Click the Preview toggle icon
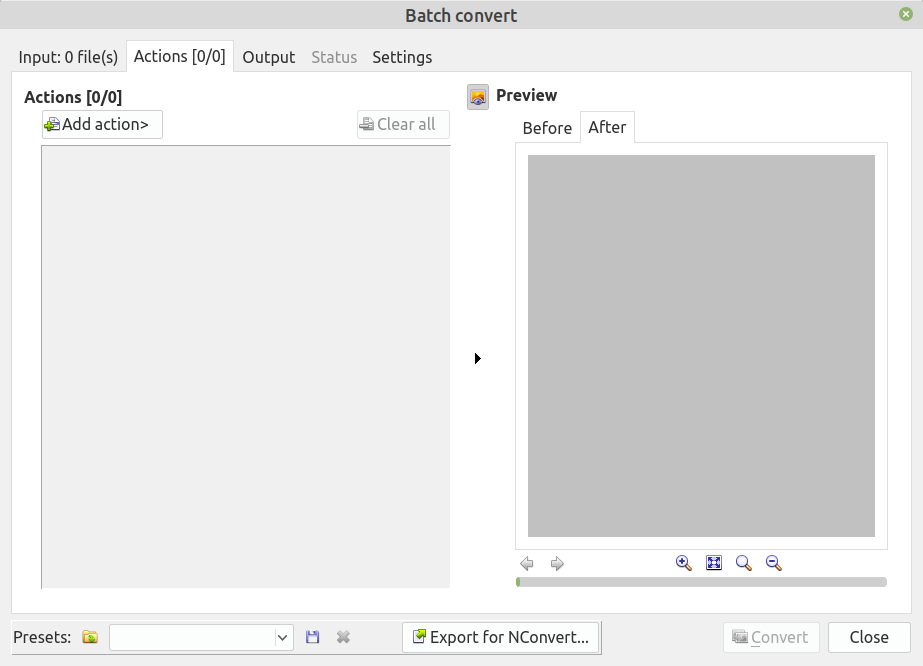The width and height of the screenshot is (923, 666). [477, 97]
